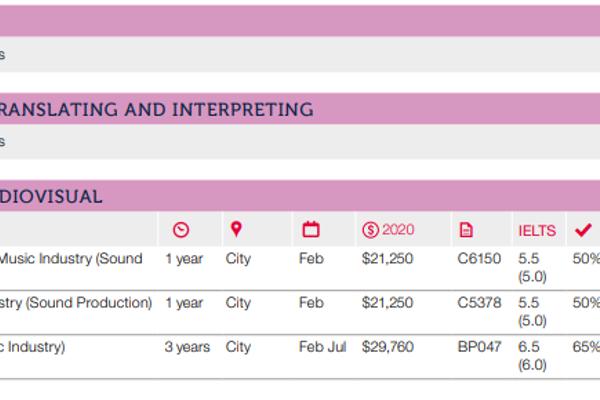Click the calendar intake icon in header
Viewport: 600px width, 400px height.
point(311,230)
